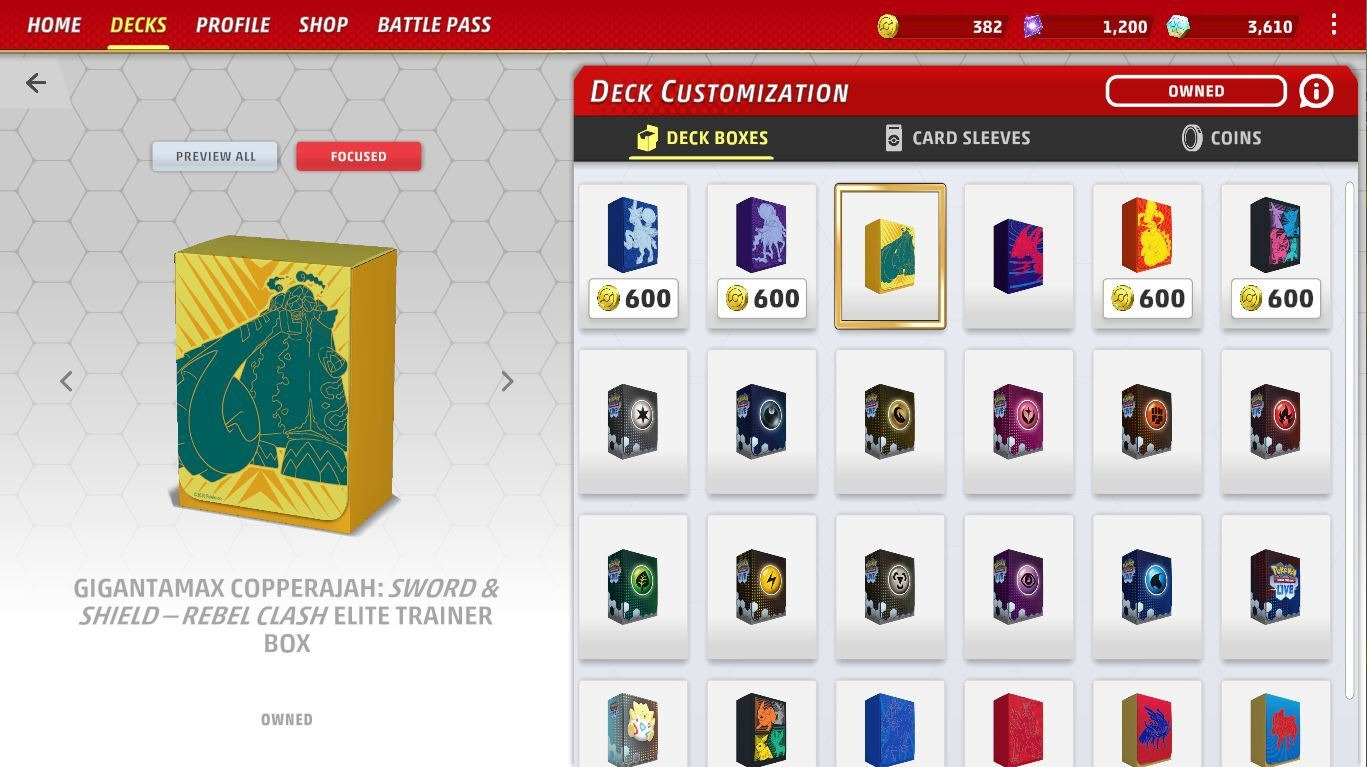Screen dimensions: 1367x767
Task: Toggle the Owned filter
Action: point(1196,91)
